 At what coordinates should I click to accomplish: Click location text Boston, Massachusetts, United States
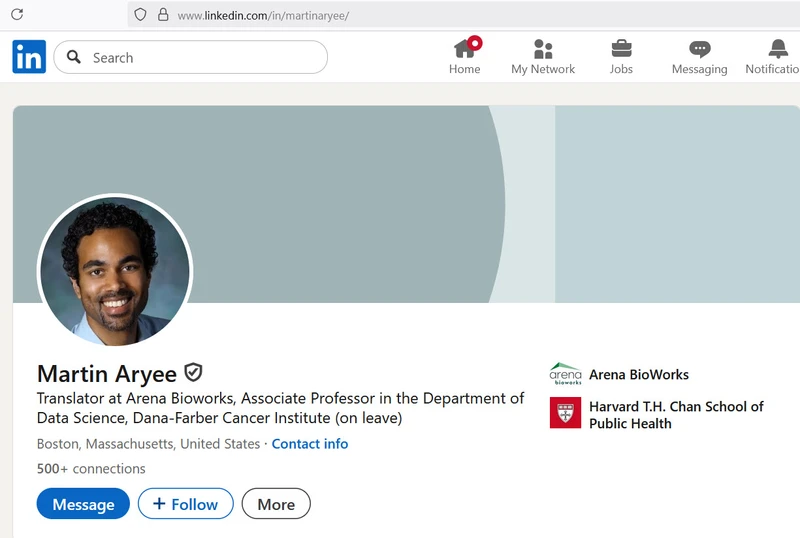148,444
